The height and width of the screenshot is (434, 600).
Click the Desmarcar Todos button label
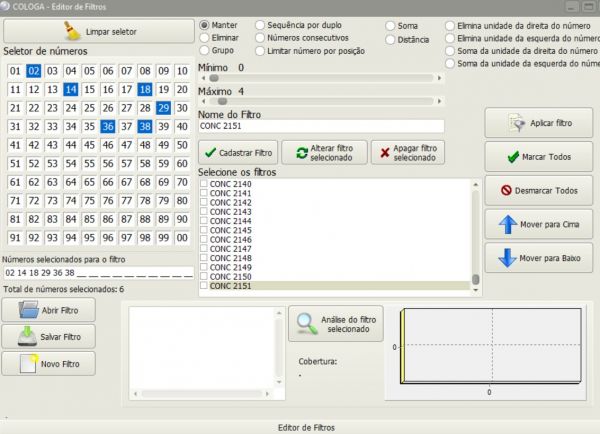546,191
